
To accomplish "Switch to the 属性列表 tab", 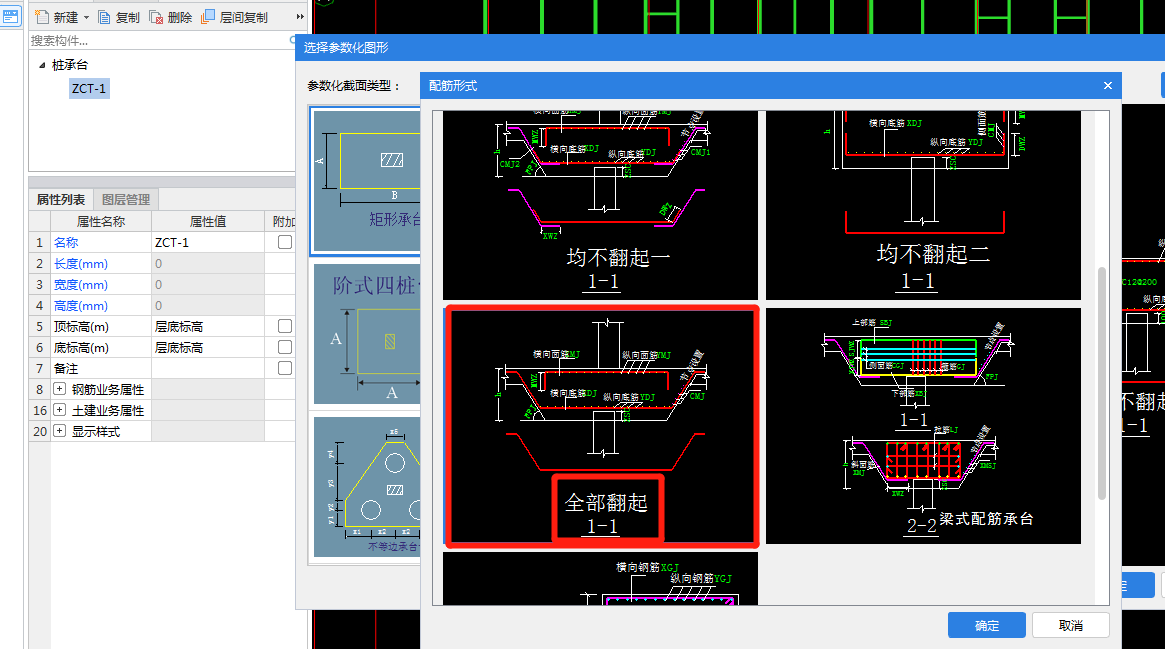I will pos(61,199).
